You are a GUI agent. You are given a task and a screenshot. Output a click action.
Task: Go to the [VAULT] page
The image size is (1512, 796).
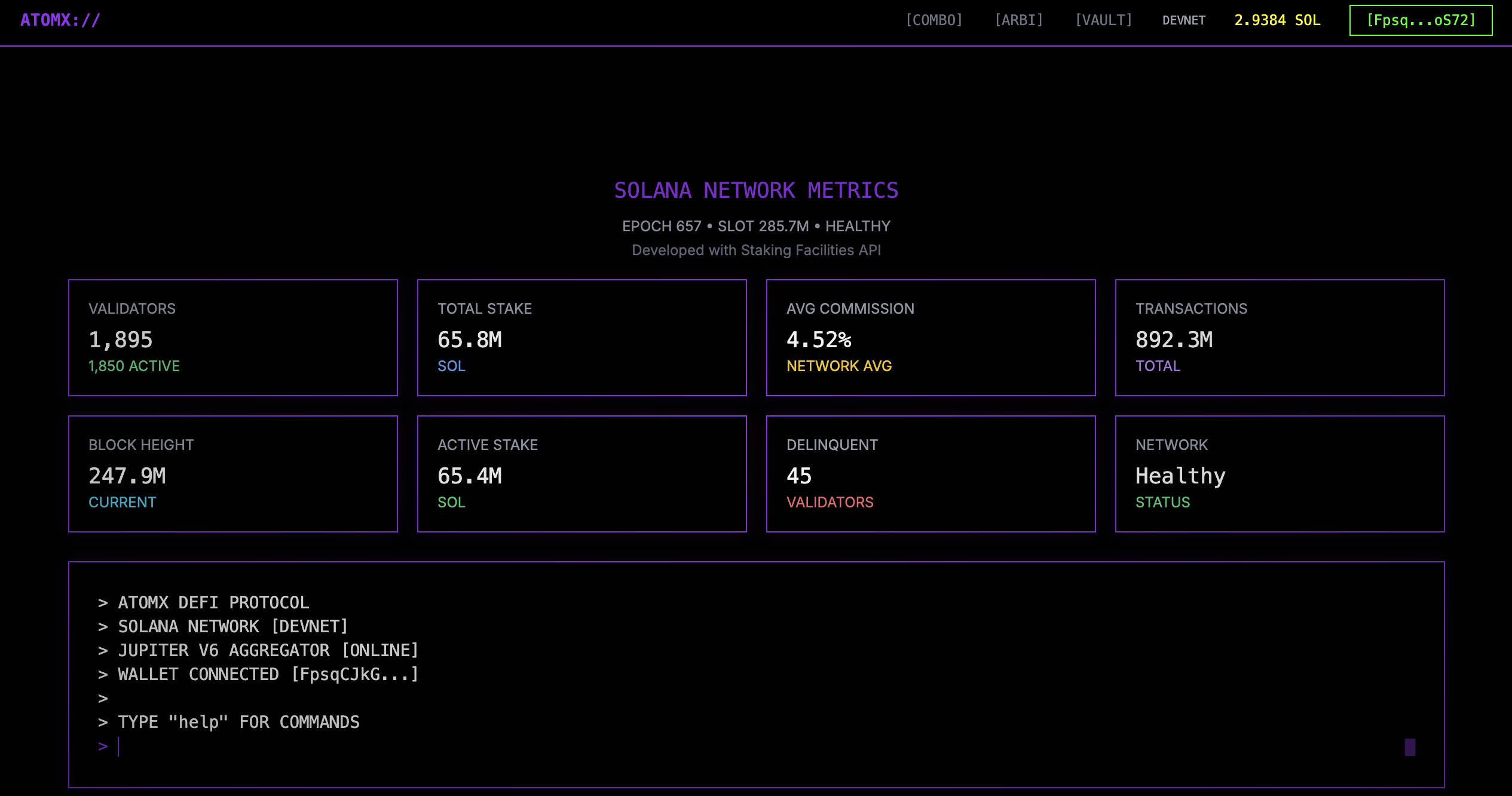[1103, 20]
